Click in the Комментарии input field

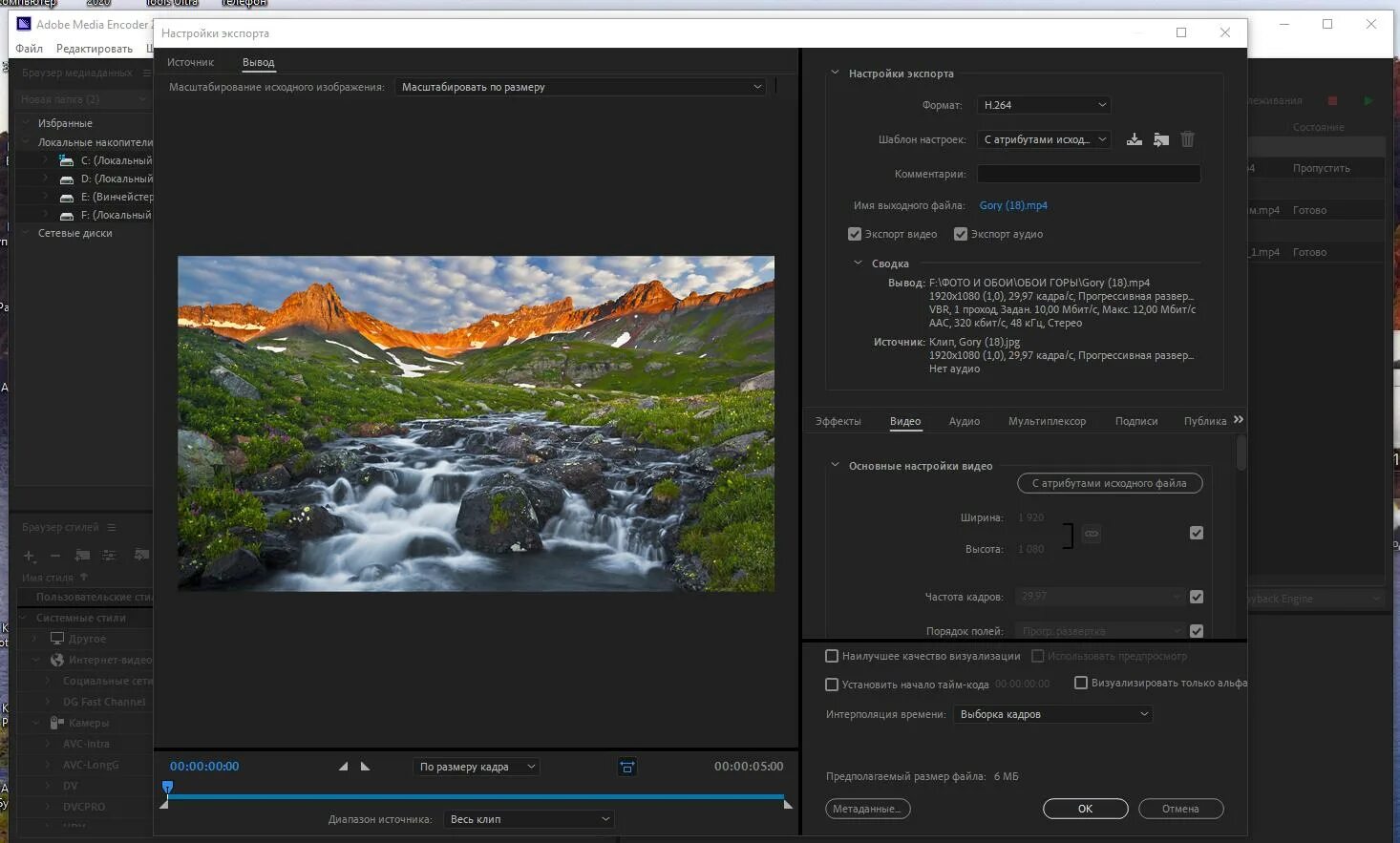1089,174
